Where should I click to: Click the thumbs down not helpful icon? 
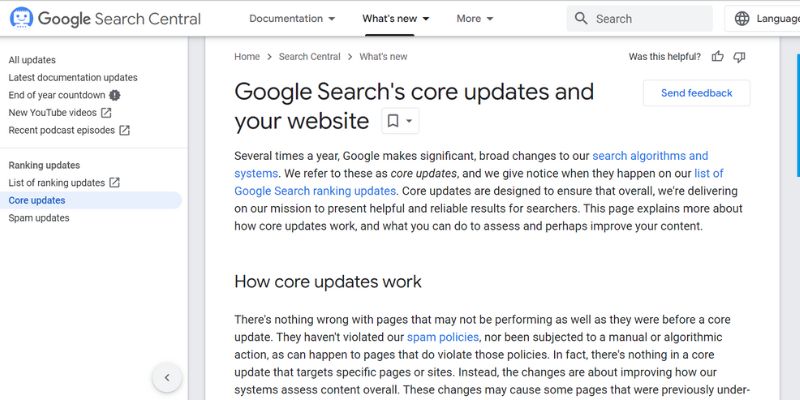point(739,57)
